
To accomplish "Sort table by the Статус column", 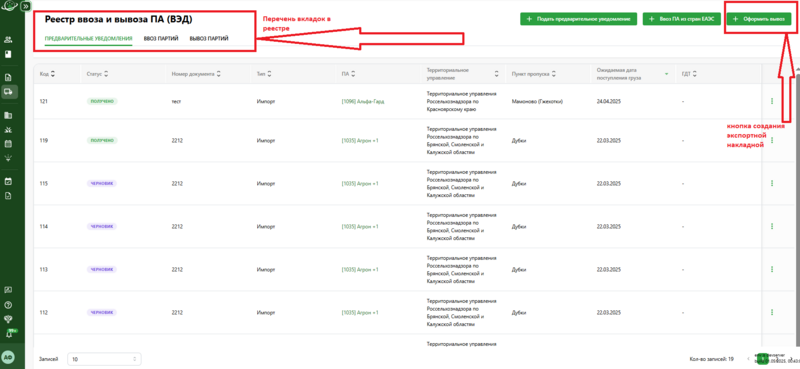I will 107,74.
